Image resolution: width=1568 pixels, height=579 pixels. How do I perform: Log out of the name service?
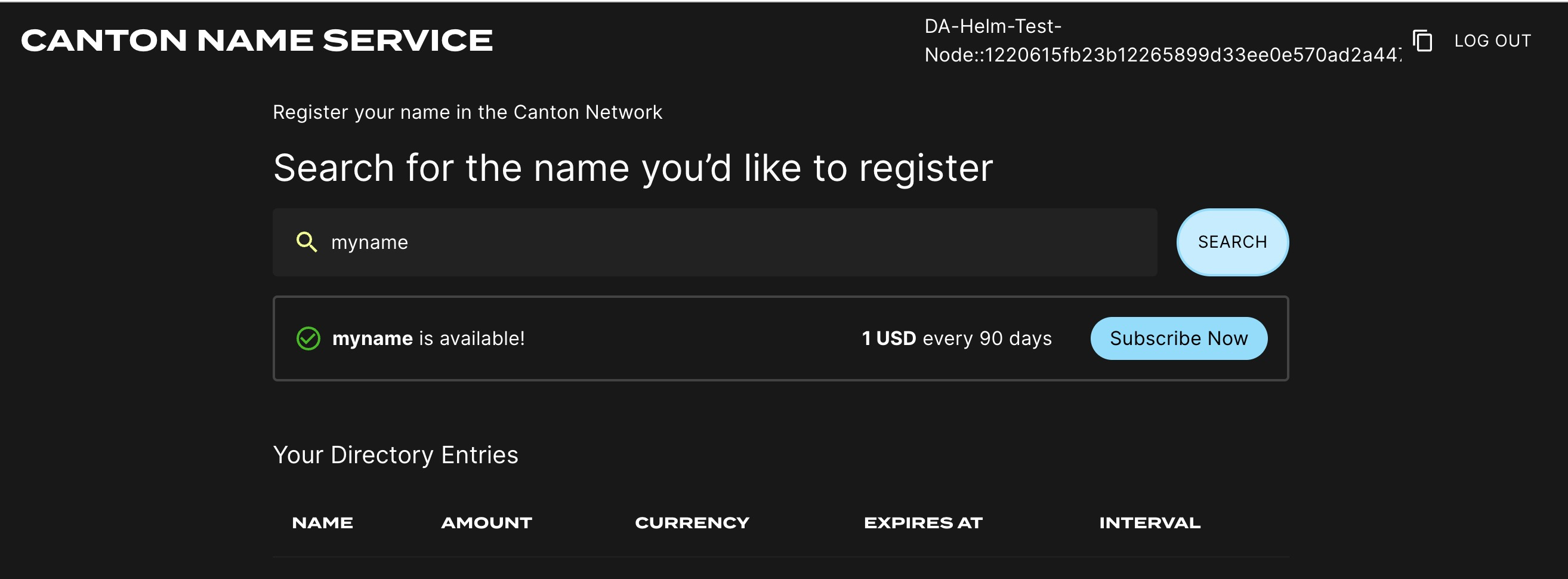1492,41
